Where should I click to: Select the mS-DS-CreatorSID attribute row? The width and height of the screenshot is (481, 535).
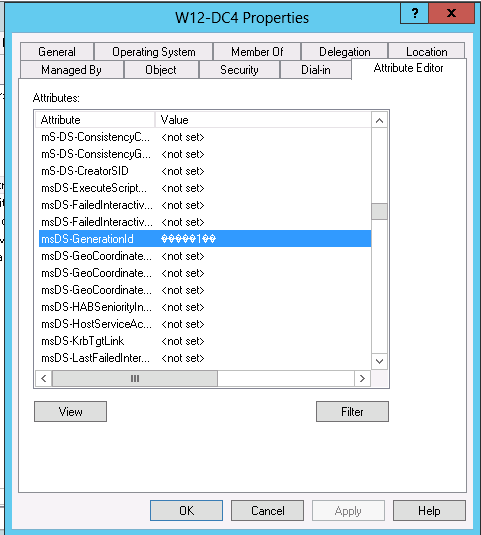pos(205,171)
